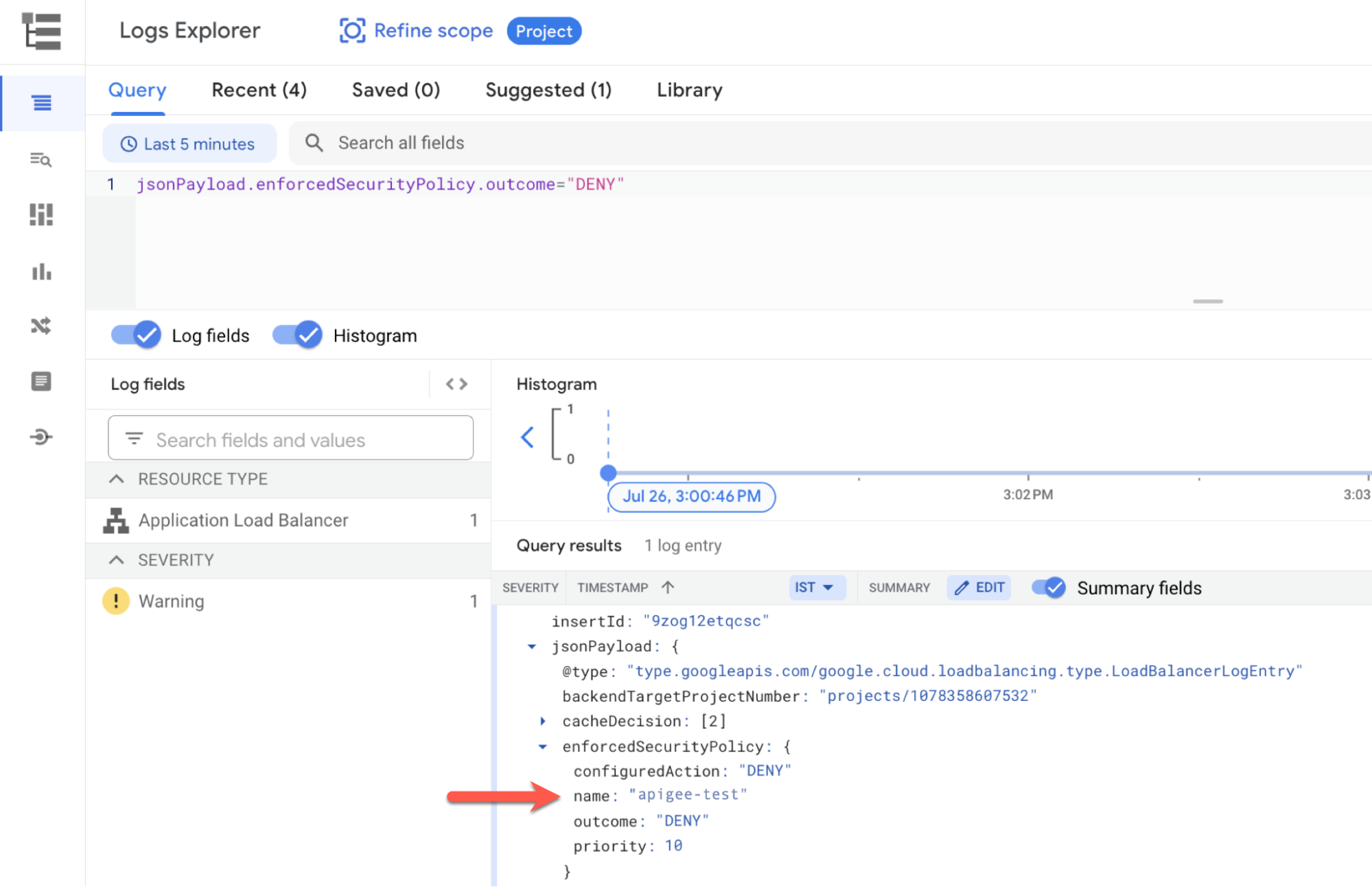Switch to the Recent (4) tab
The height and width of the screenshot is (887, 1372).
[259, 90]
